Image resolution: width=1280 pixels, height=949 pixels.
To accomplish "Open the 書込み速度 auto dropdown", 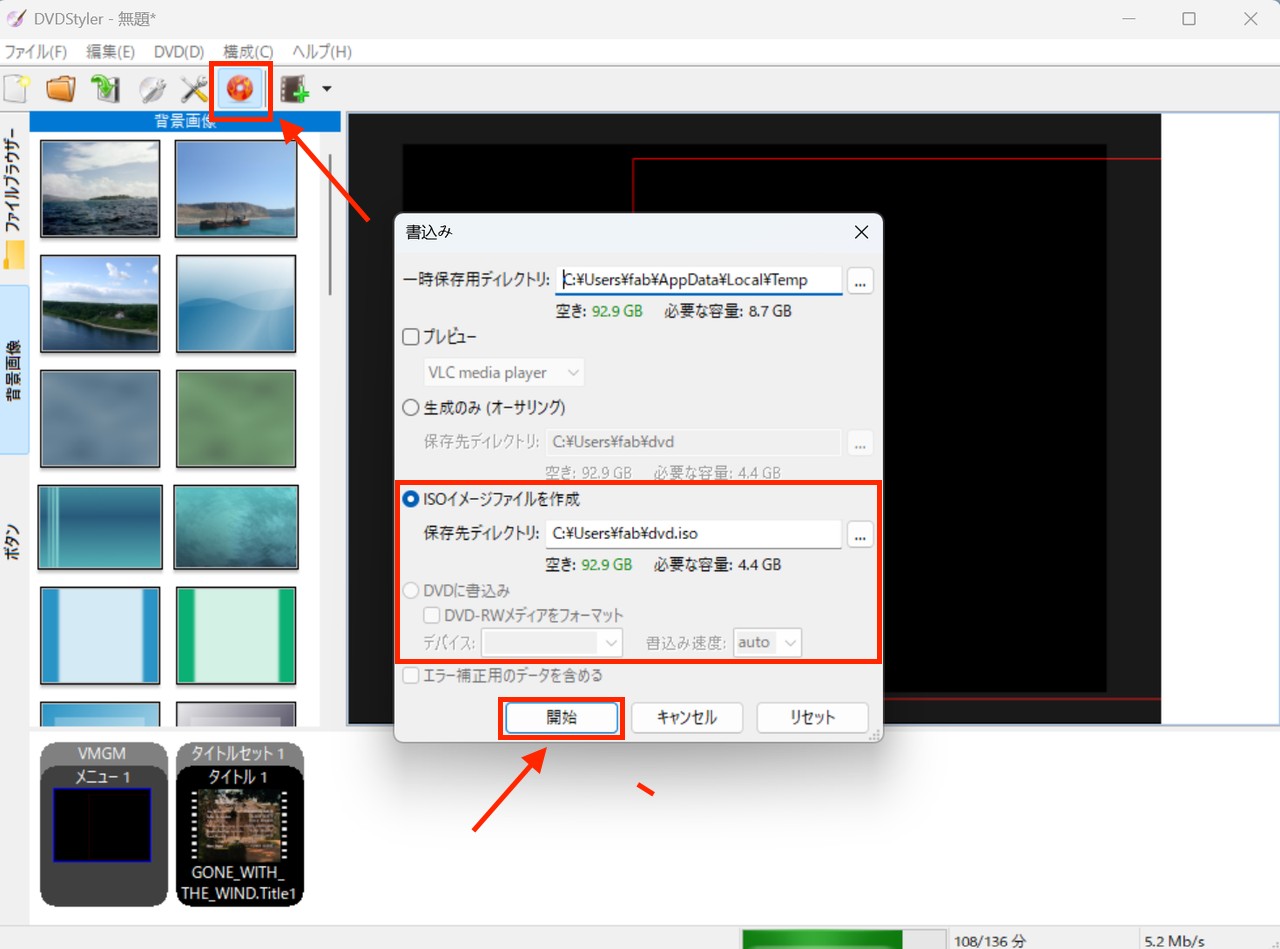I will 768,642.
